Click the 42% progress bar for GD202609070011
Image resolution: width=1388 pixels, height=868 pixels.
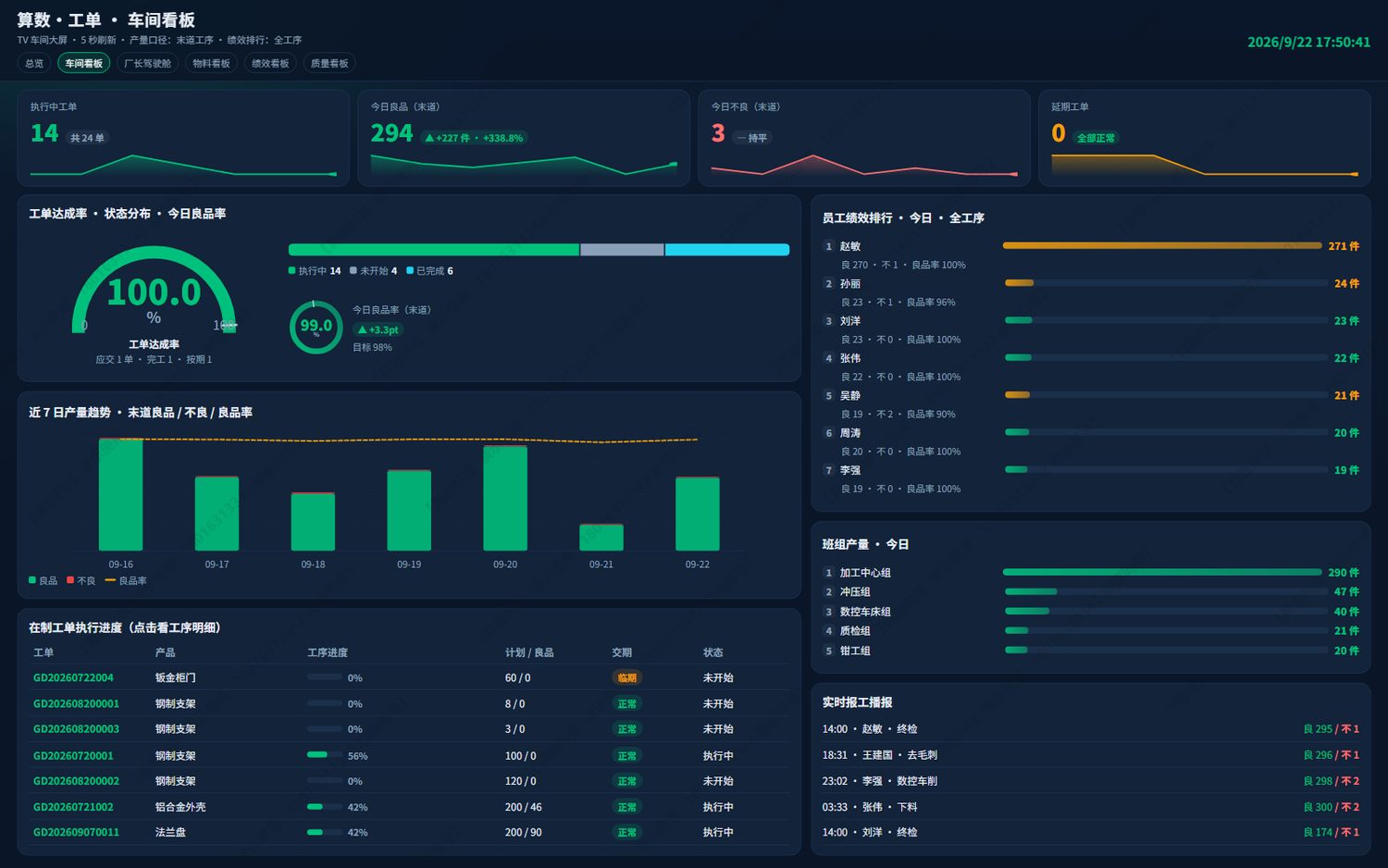325,832
